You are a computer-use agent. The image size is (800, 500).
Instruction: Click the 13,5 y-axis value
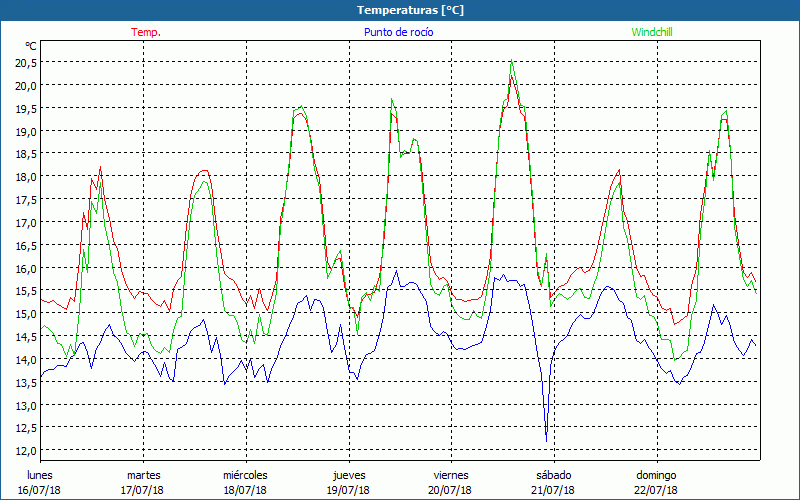[x=26, y=383]
